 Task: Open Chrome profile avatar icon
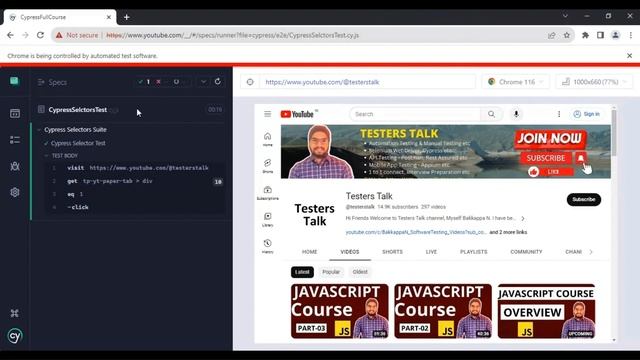(x=615, y=35)
